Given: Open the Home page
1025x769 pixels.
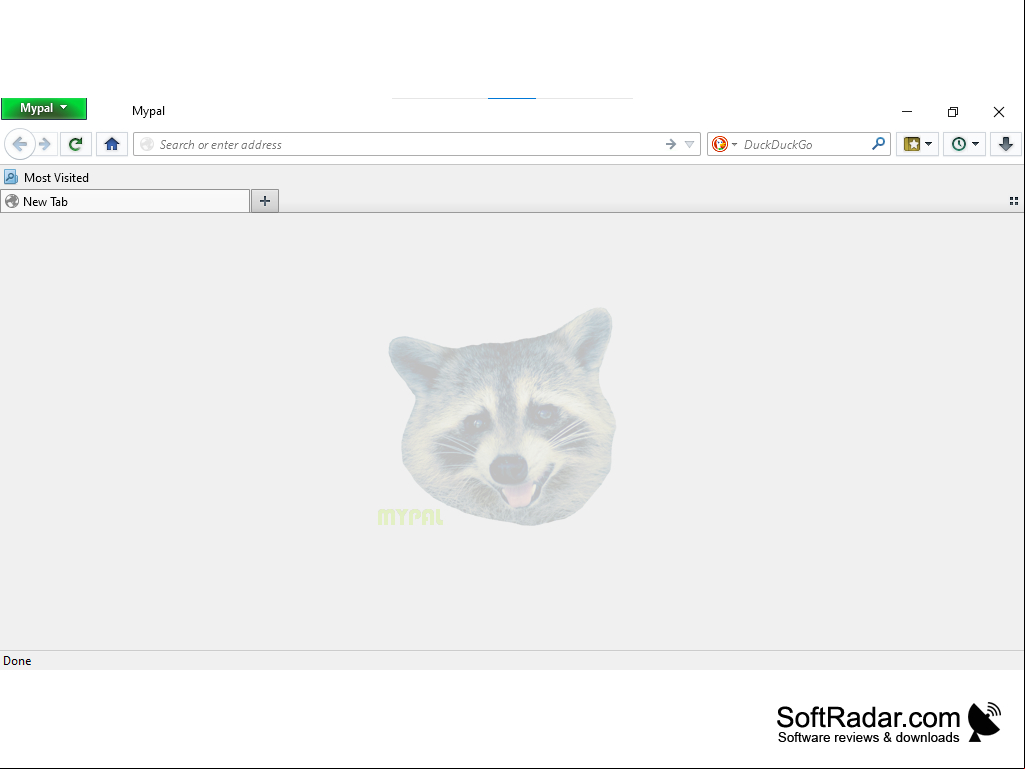Looking at the screenshot, I should tap(112, 144).
